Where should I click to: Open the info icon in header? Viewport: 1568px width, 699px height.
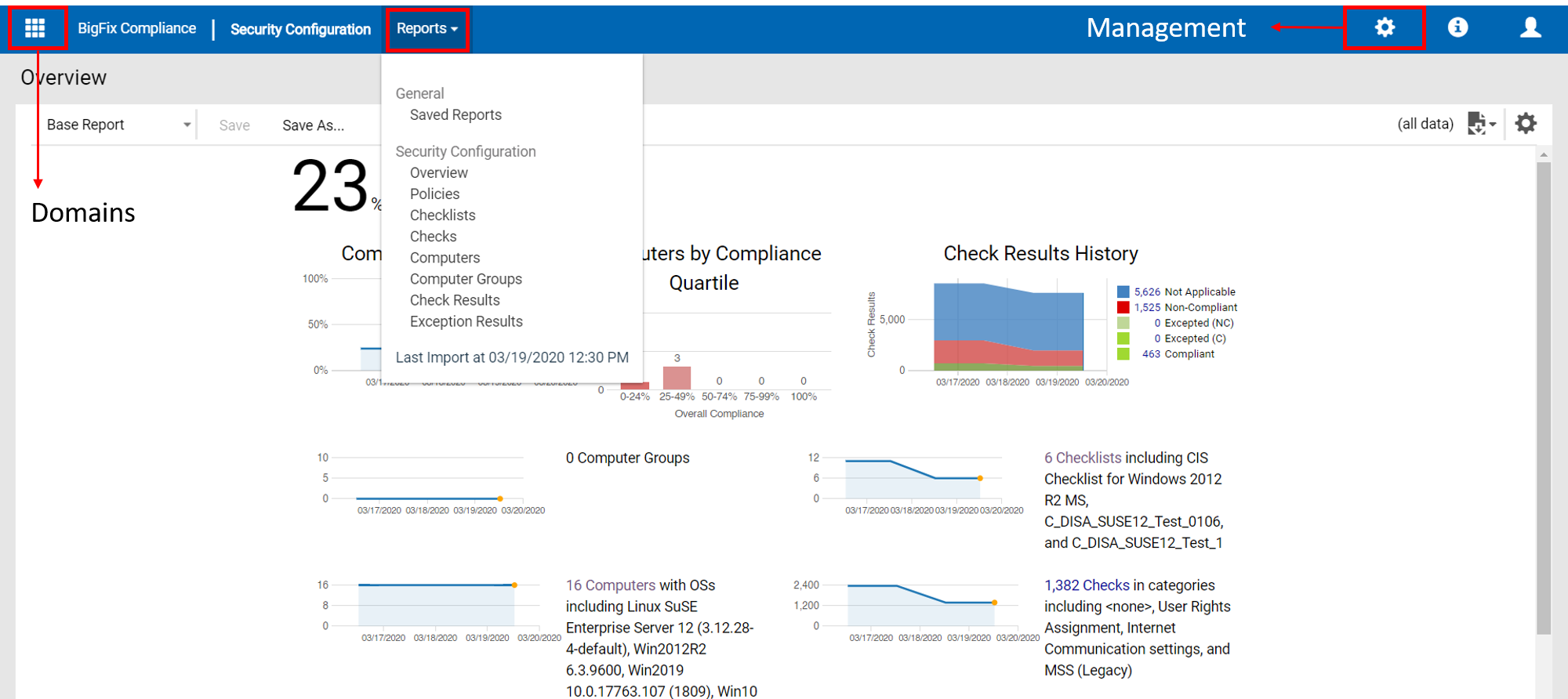coord(1457,28)
